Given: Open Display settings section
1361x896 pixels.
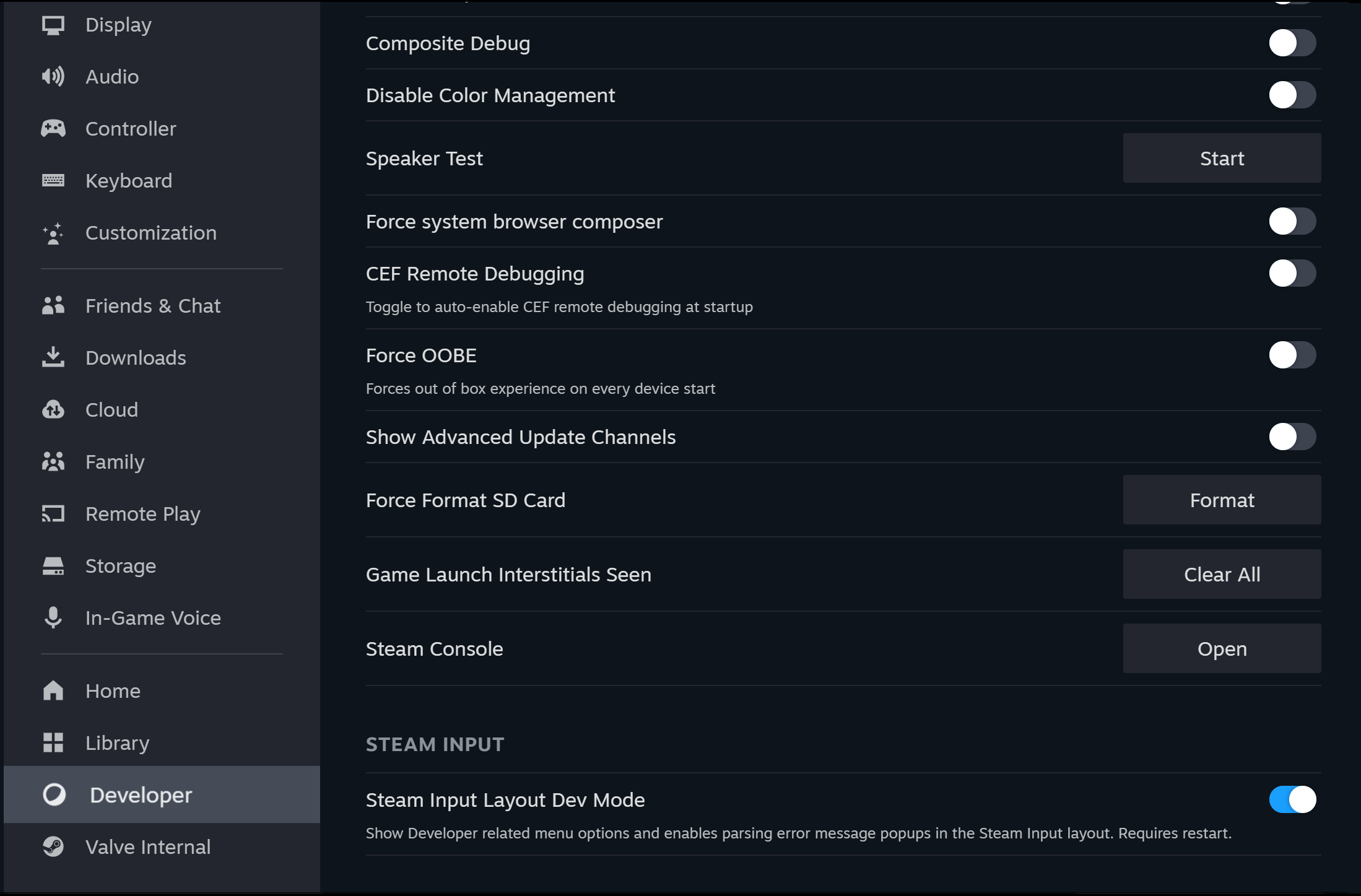Looking at the screenshot, I should pyautogui.click(x=162, y=25).
